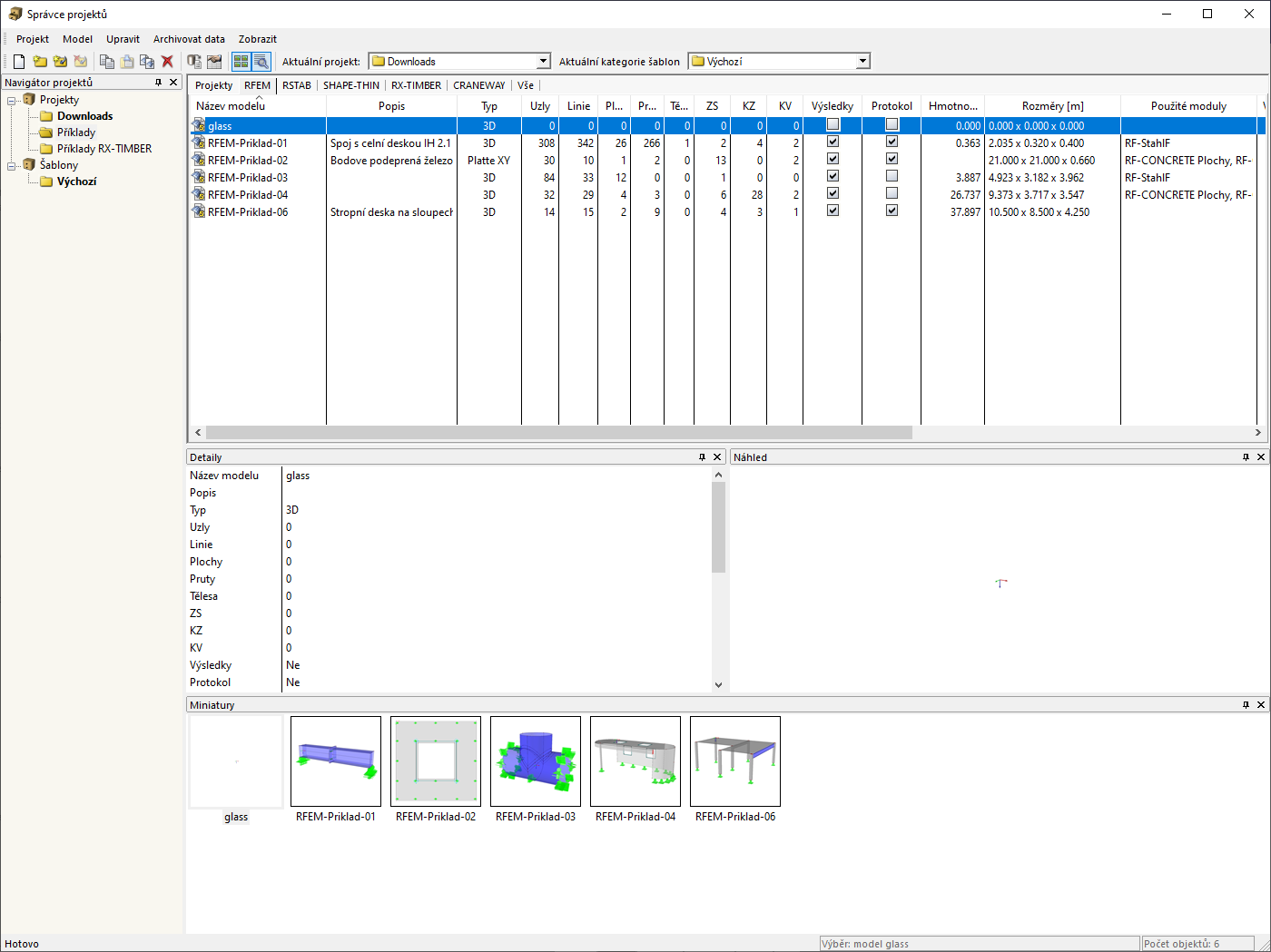
Task: Select the RFEM-Priklad-03 thumbnail
Action: tap(536, 770)
